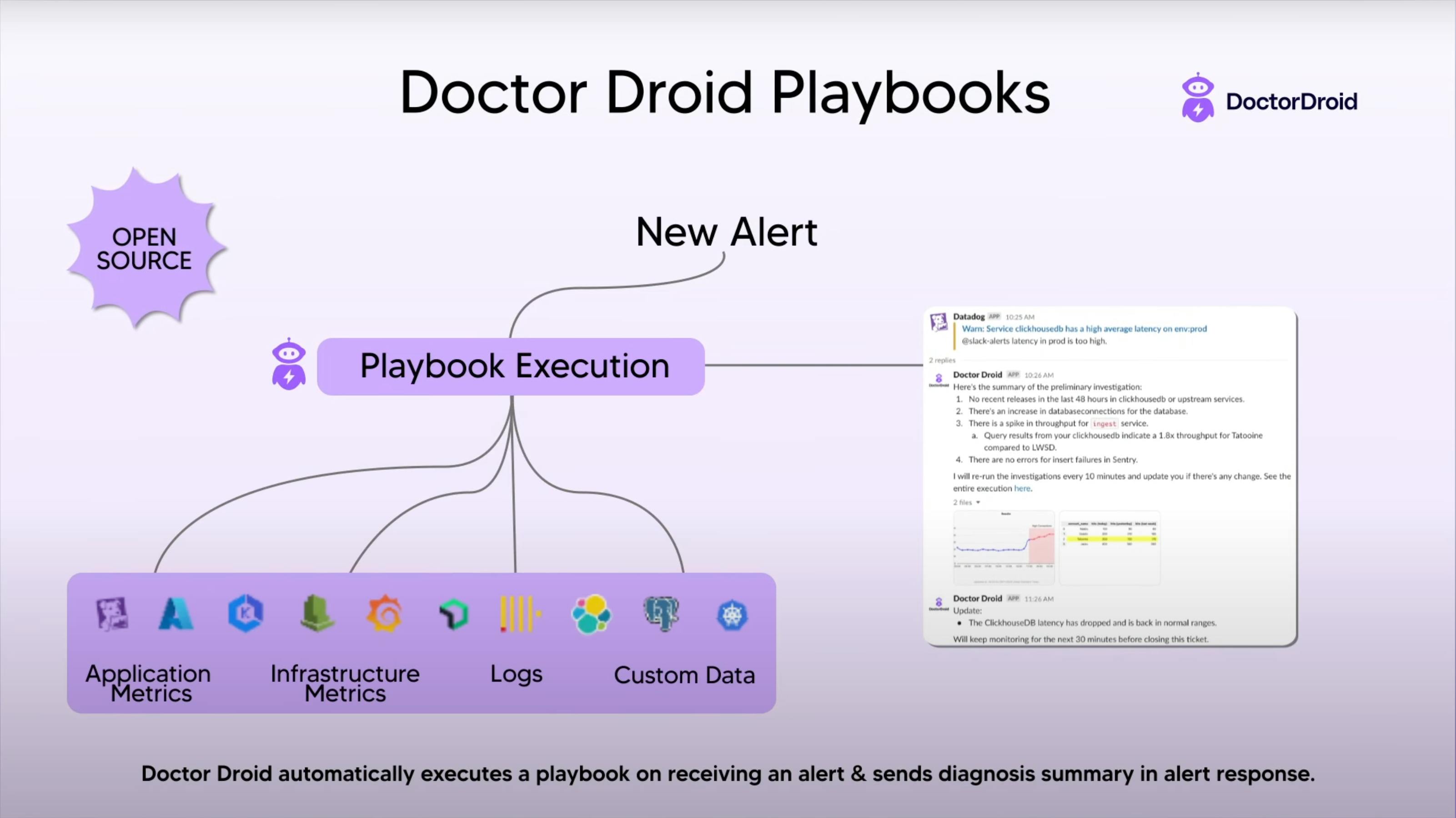Click the Datadog sender name in Slack
The height and width of the screenshot is (818, 1456).
(969, 316)
